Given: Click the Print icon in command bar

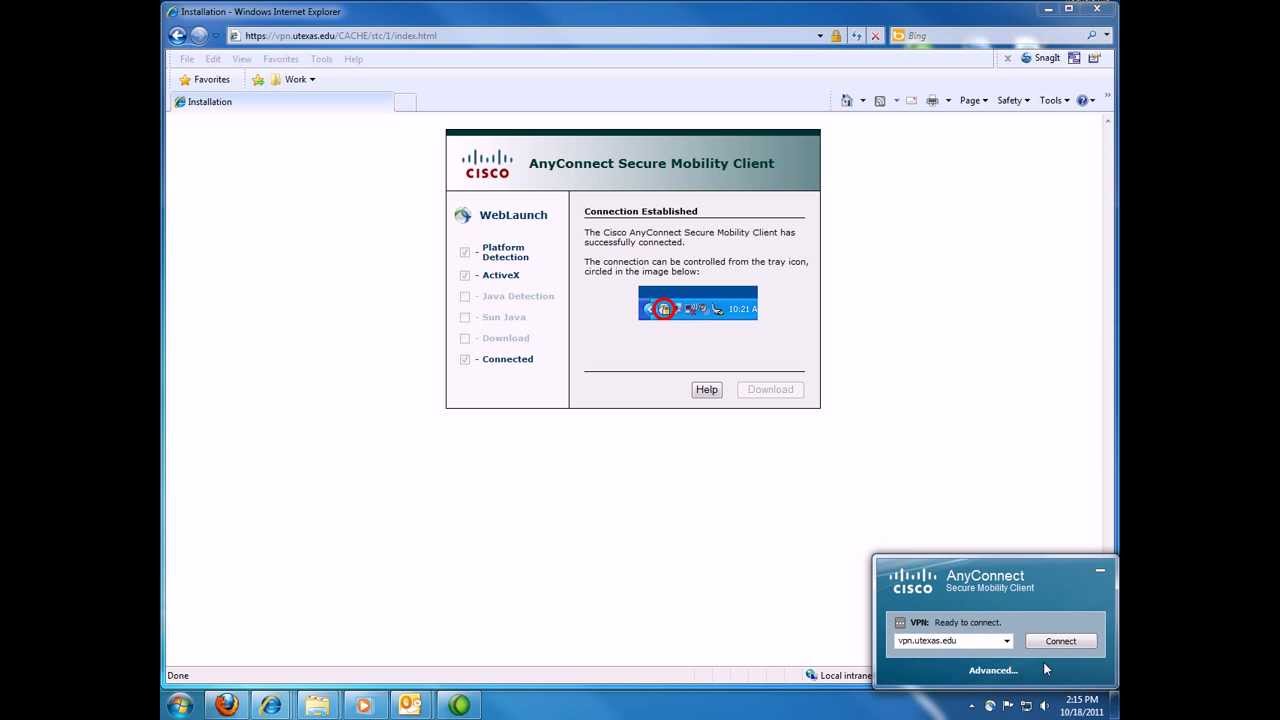Looking at the screenshot, I should coord(932,100).
